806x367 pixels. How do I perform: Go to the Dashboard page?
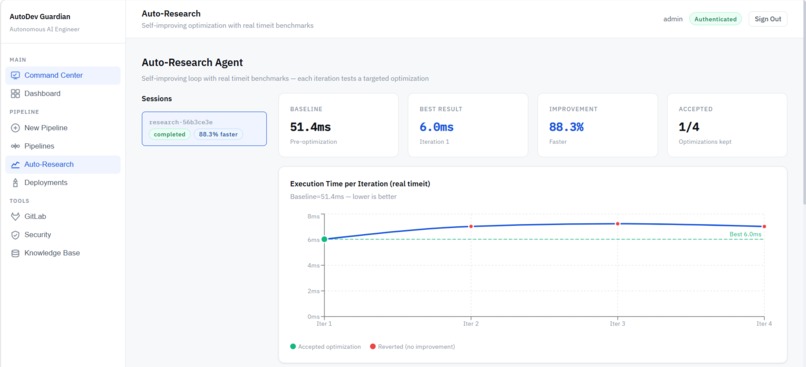point(63,94)
